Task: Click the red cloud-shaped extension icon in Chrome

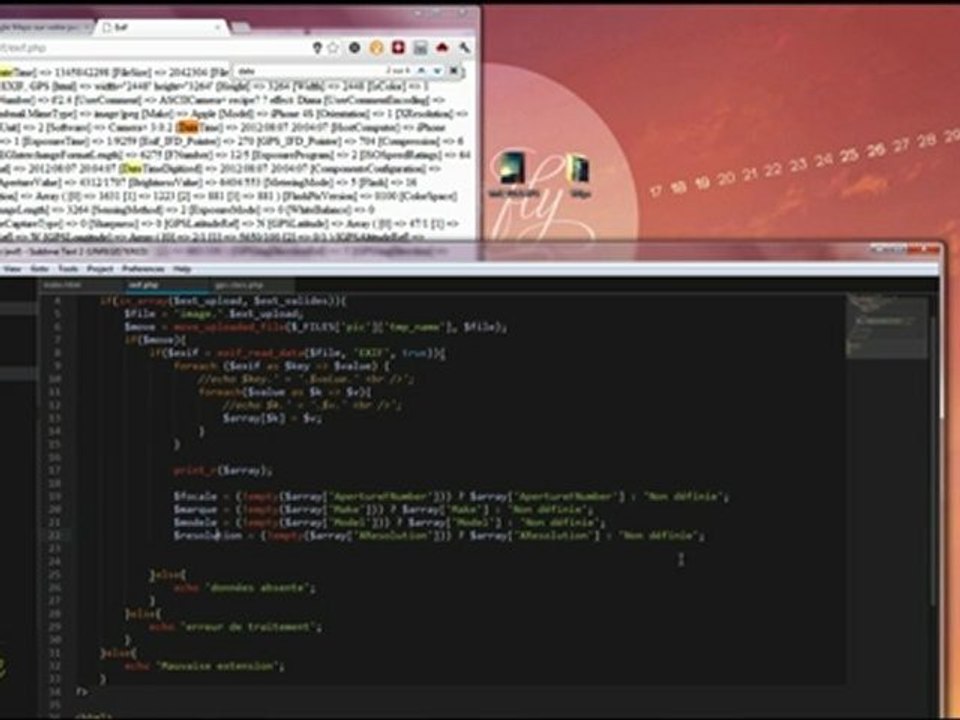Action: pos(442,48)
